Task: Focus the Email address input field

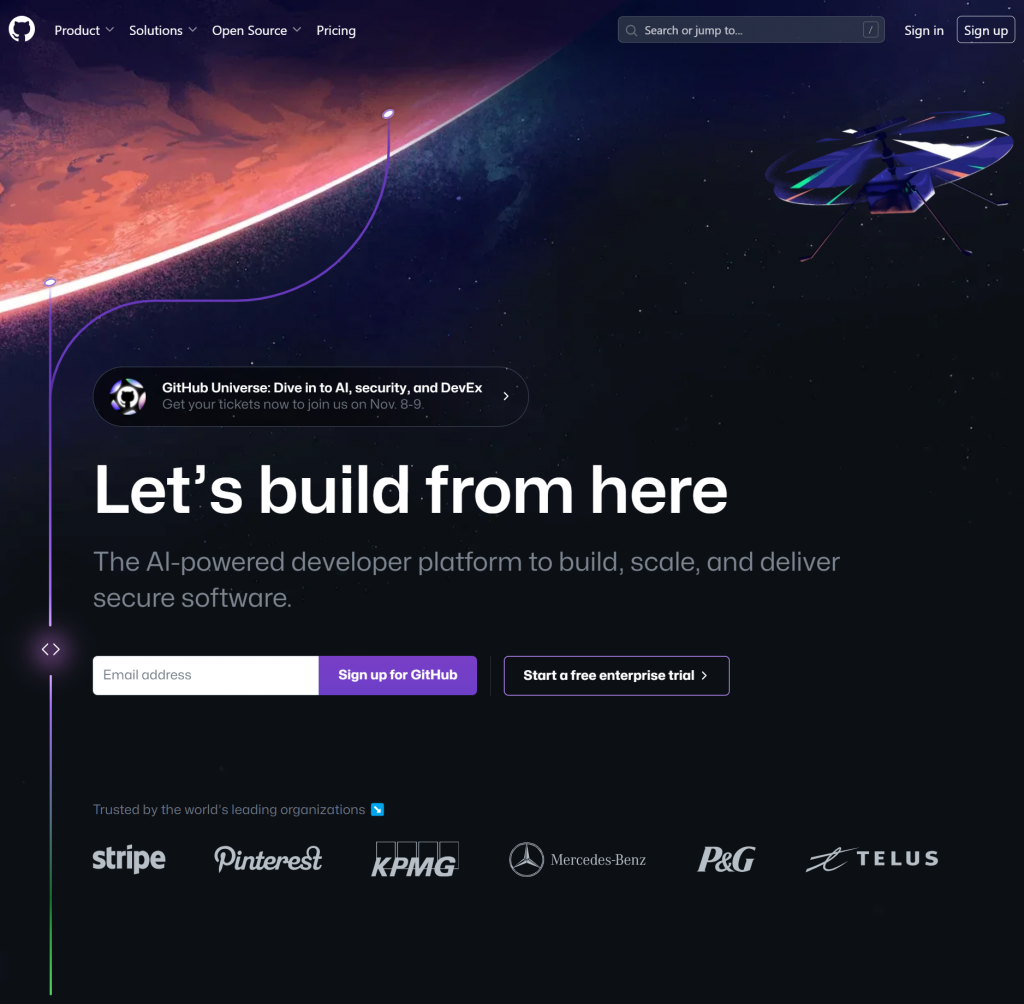Action: point(206,675)
